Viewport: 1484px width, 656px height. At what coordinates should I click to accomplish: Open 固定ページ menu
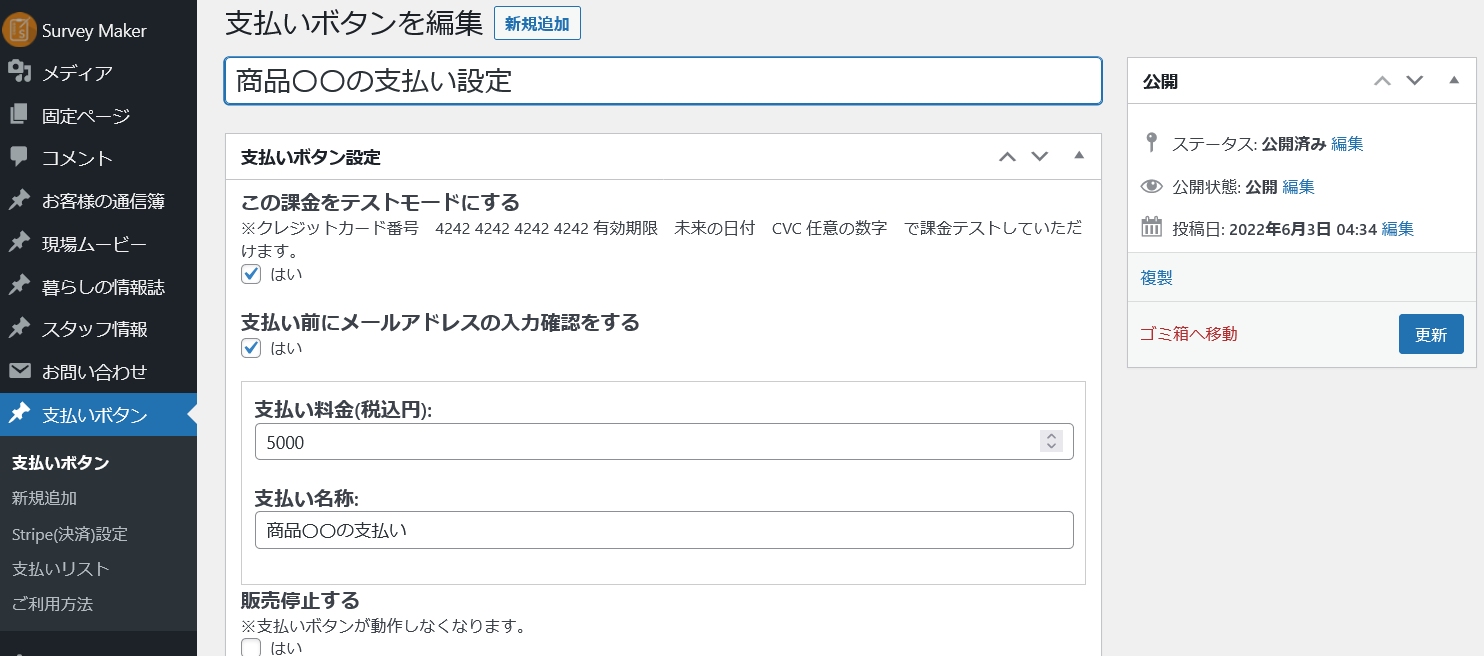tap(98, 115)
